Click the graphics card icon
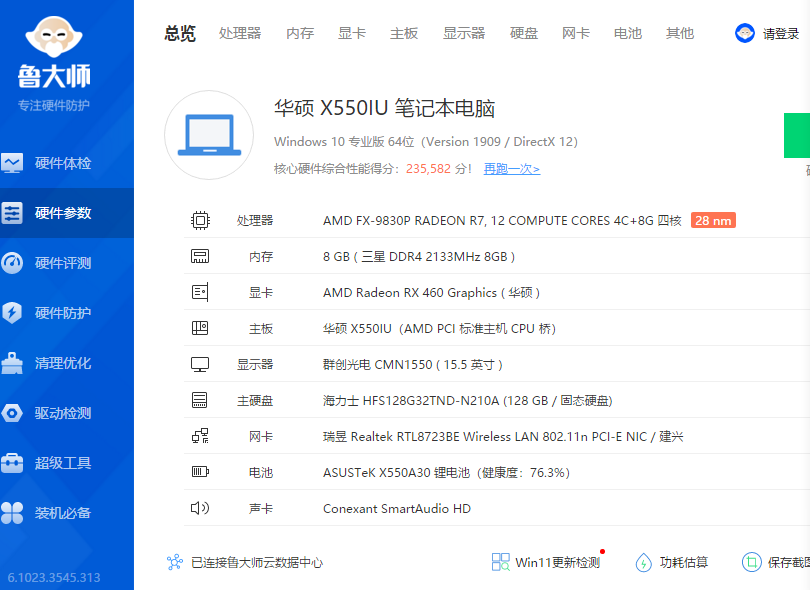The image size is (810, 590). (200, 292)
